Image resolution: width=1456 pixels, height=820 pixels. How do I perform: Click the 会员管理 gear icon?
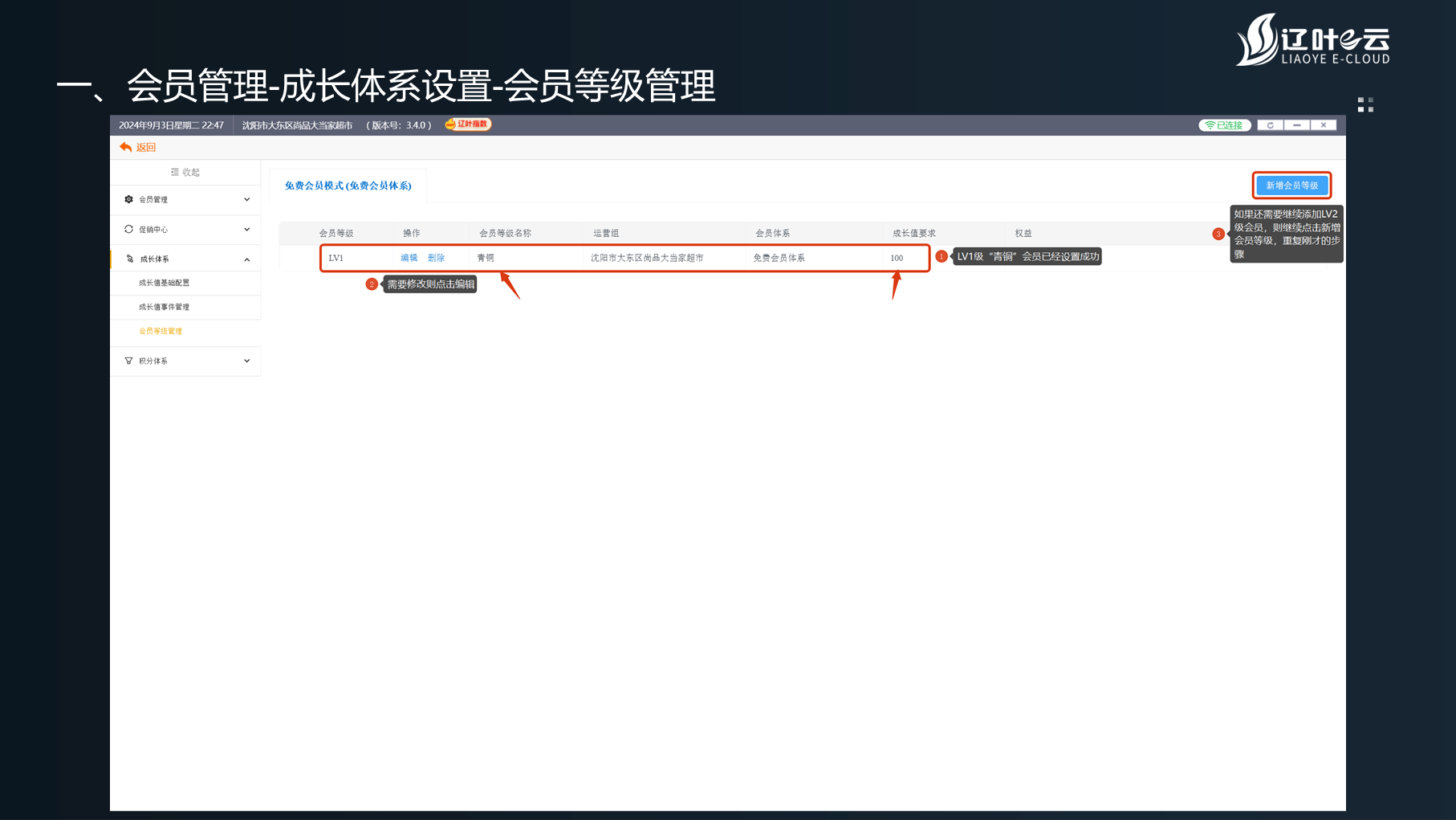(128, 199)
